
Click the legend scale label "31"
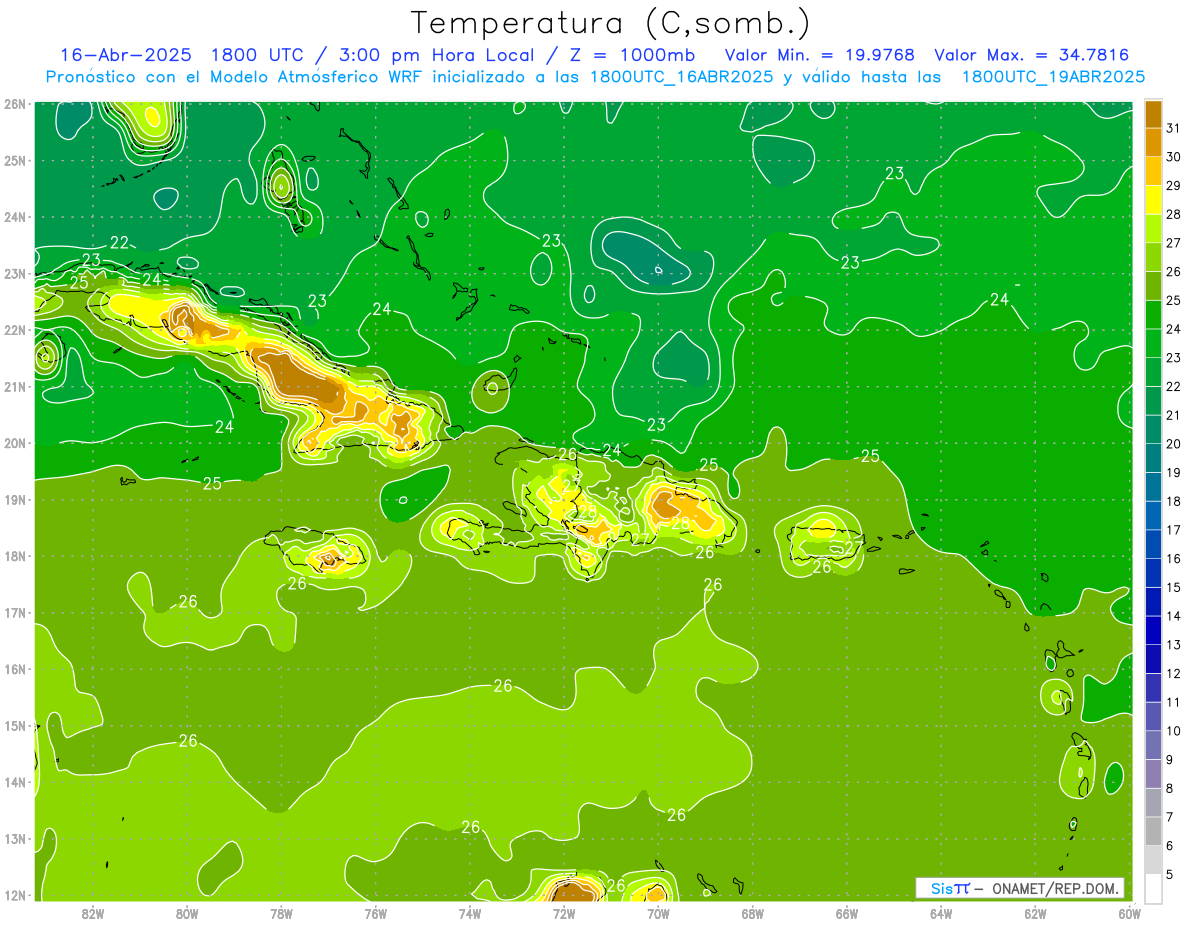1174,127
